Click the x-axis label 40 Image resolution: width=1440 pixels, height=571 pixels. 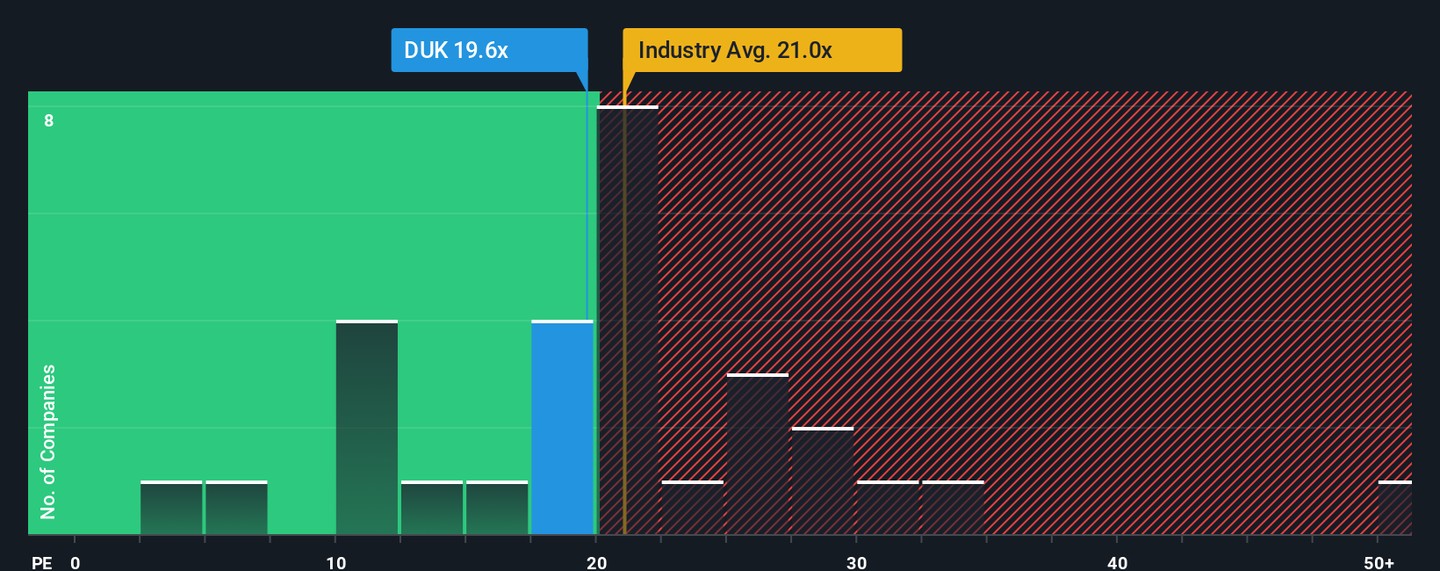coord(1117,562)
